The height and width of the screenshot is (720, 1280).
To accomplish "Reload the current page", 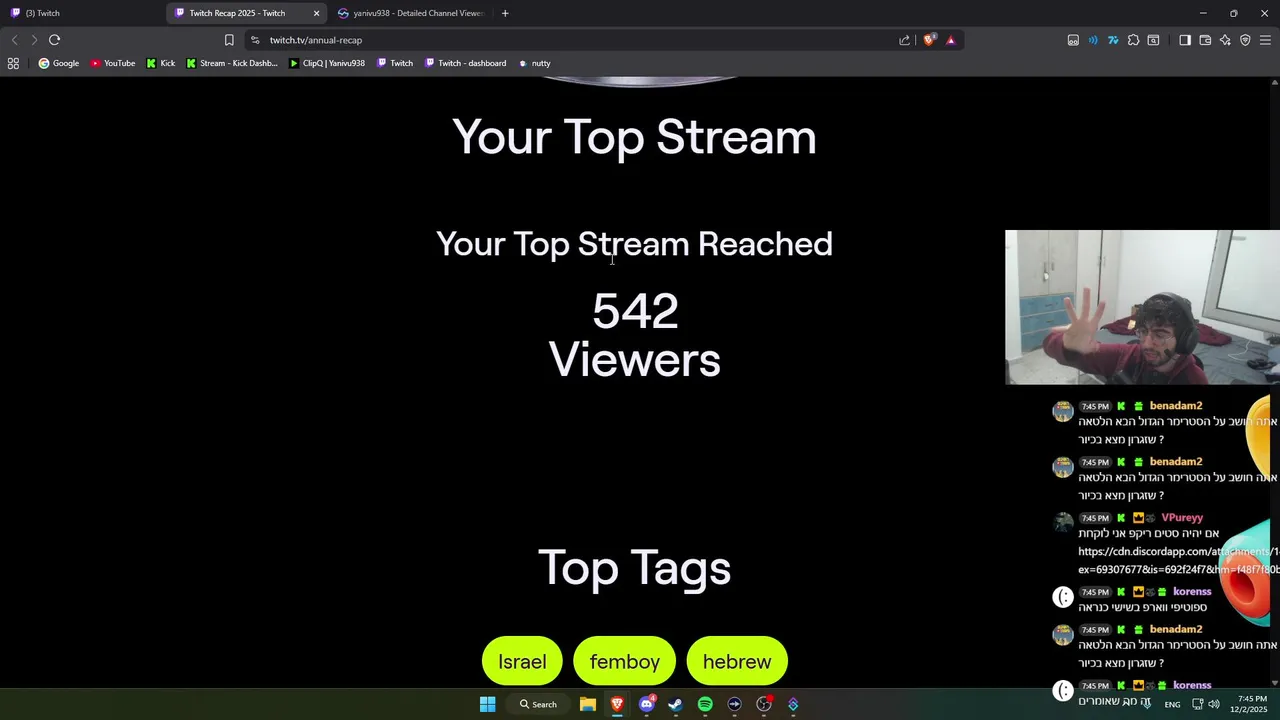I will [54, 40].
